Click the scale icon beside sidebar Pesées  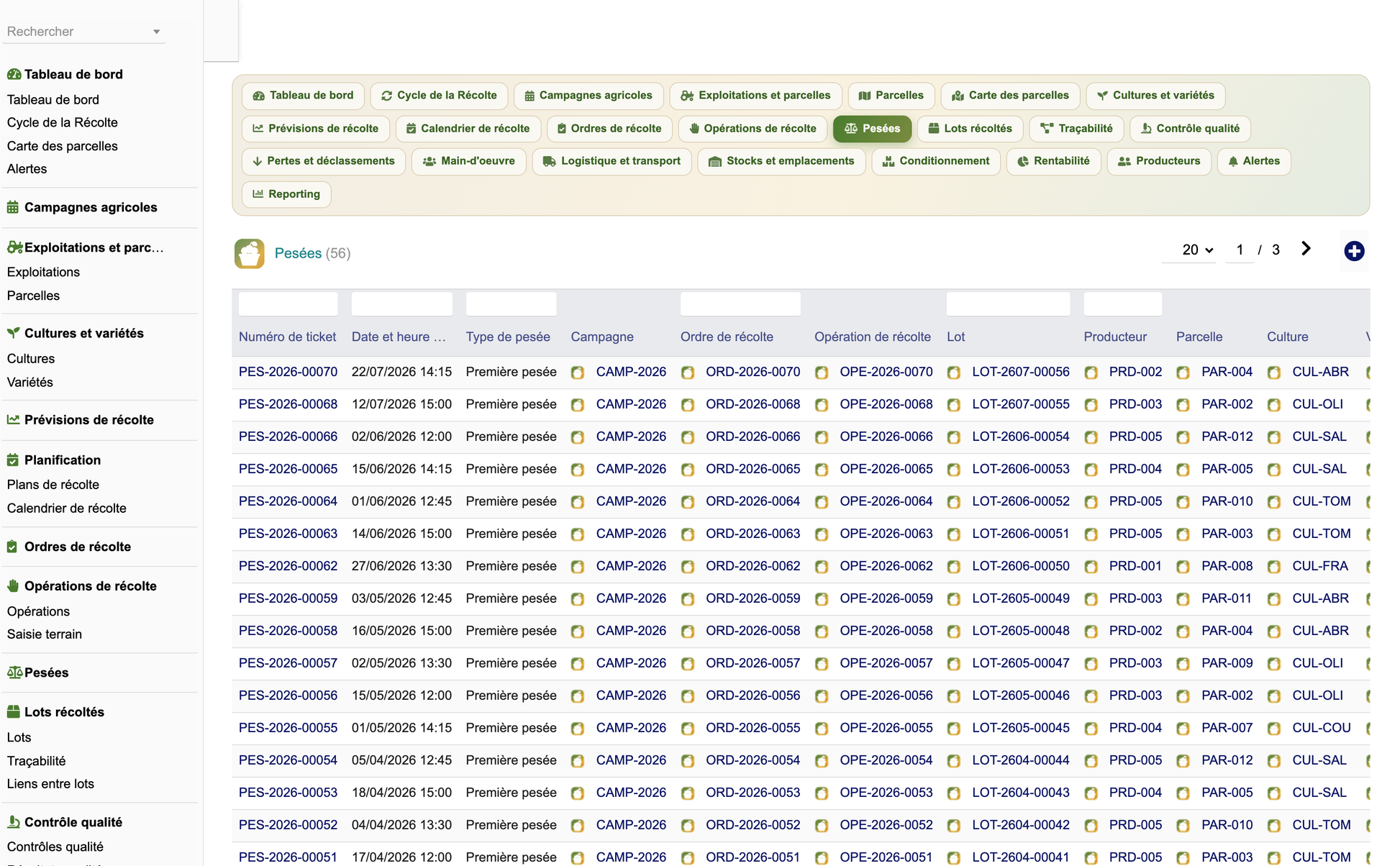click(15, 673)
